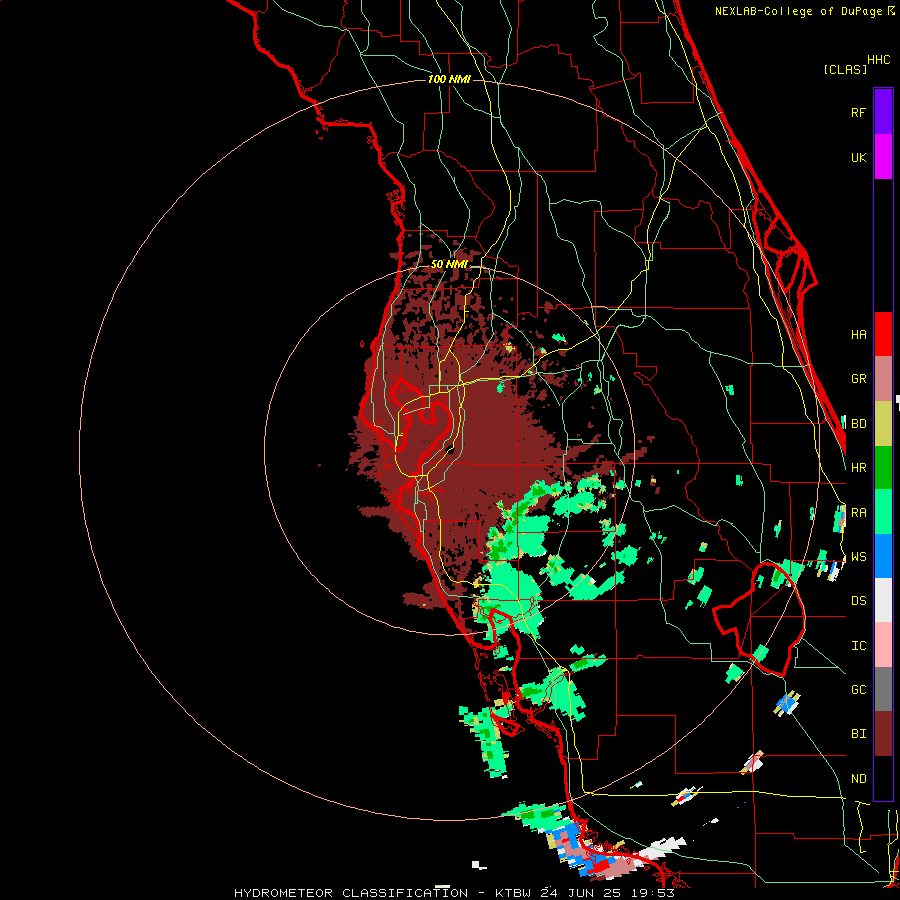Click the 24 JUN 25 date text
This screenshot has height=900, width=900.
coord(585,893)
